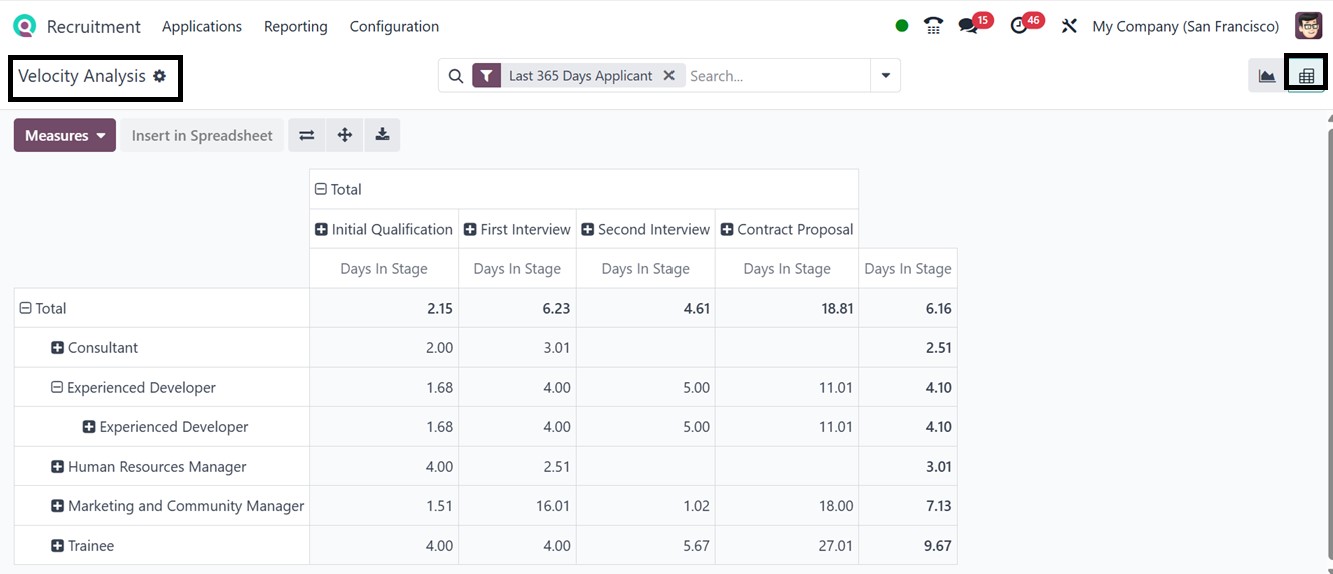Open the Reporting menu
The width and height of the screenshot is (1333, 574).
(295, 26)
